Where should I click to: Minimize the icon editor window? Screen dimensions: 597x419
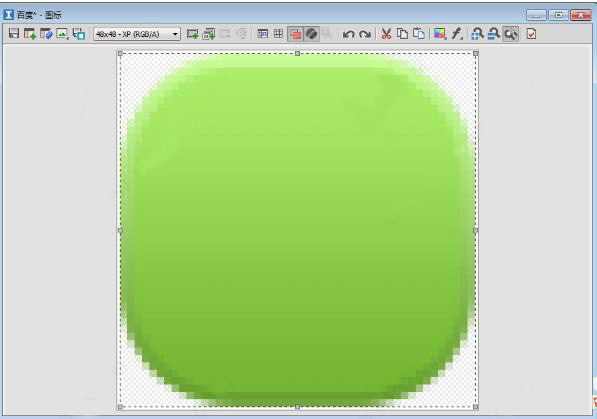[x=537, y=15]
